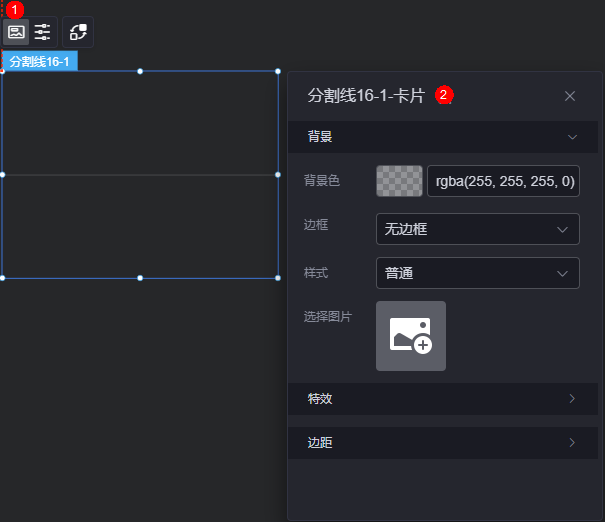This screenshot has height=522, width=605.
Task: Edit the rgba(255, 255, 255, 0) color field
Action: click(503, 181)
